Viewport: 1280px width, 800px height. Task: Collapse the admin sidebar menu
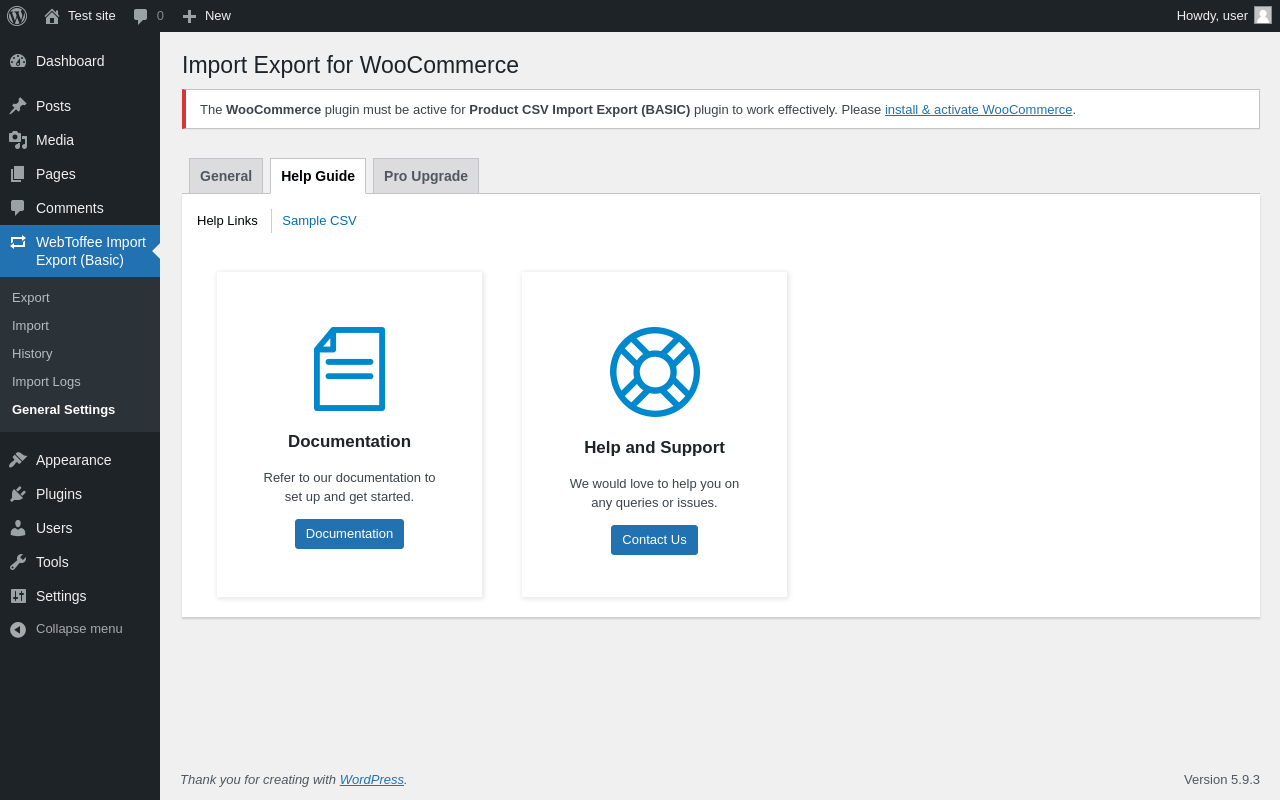click(x=80, y=629)
